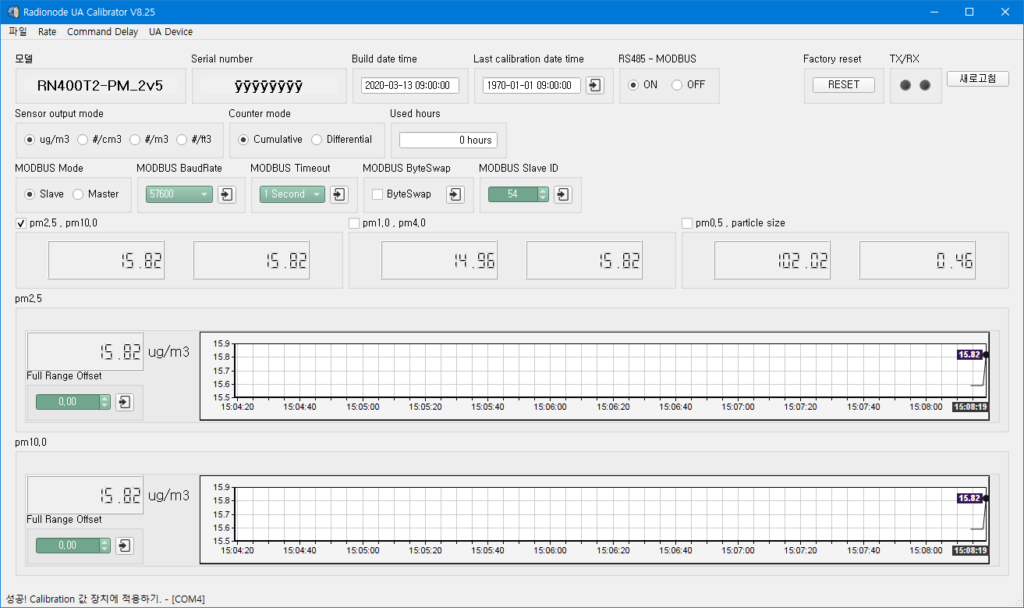Apply the ByteSwap setting to the device

point(455,194)
